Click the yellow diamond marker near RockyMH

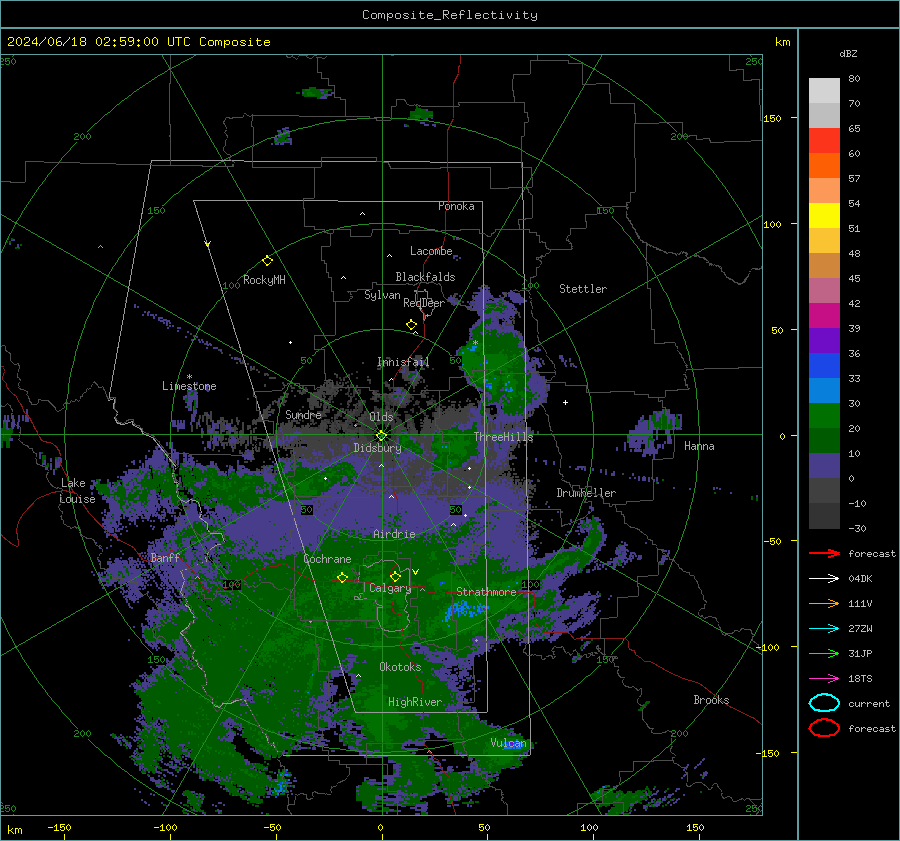(x=267, y=261)
